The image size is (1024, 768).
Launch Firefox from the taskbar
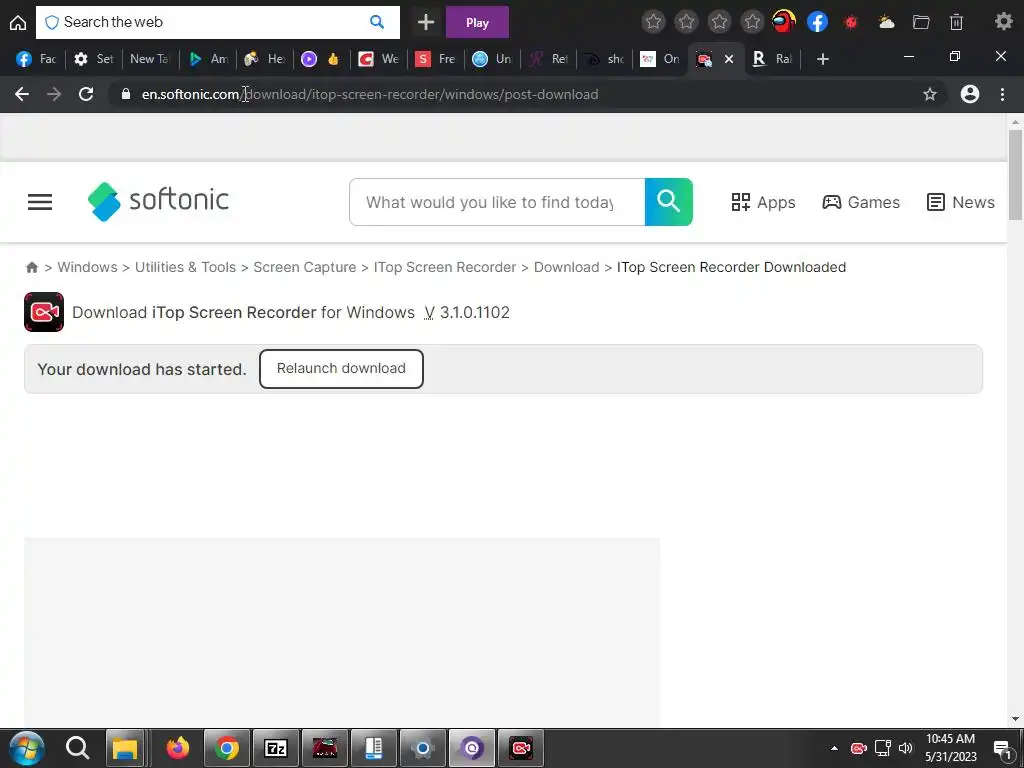[177, 748]
